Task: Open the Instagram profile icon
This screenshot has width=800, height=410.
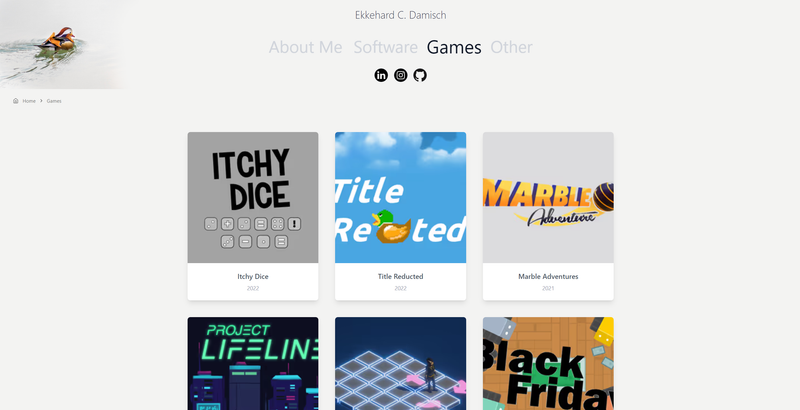Action: tap(401, 75)
